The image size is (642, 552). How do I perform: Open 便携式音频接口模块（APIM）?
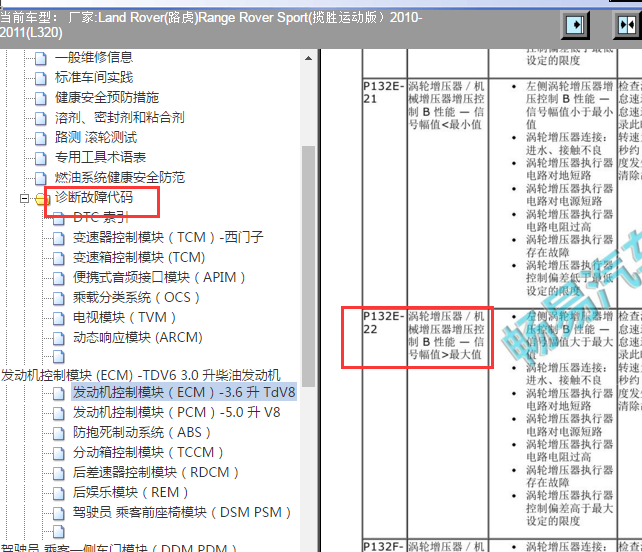coord(159,277)
